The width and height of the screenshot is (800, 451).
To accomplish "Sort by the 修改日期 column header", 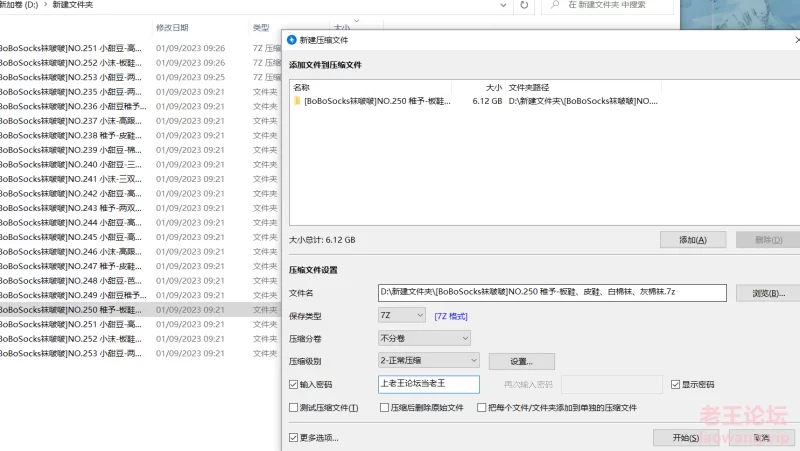I will (172, 28).
